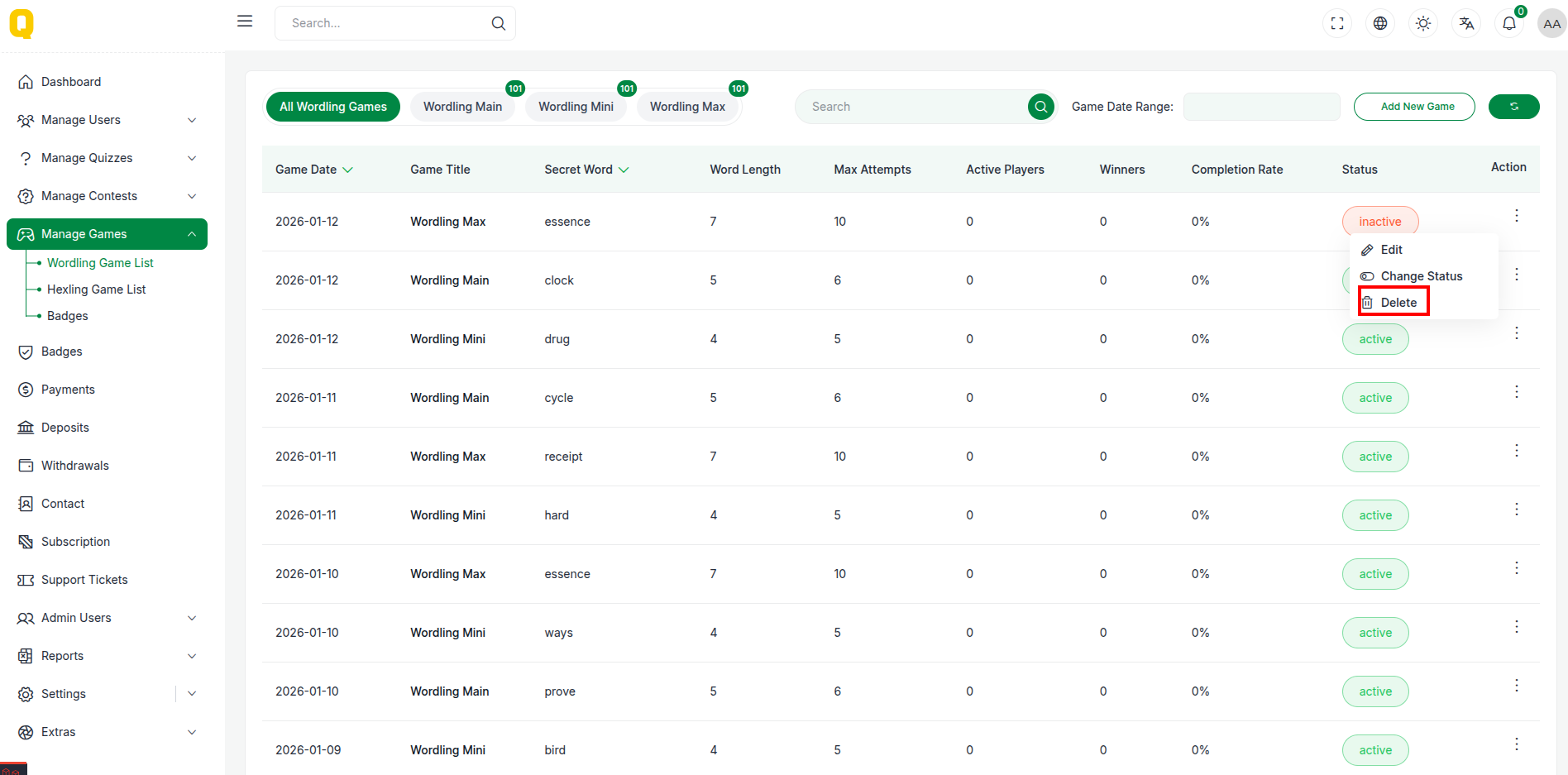Click Add New Game button
The image size is (1568, 775).
[1413, 107]
